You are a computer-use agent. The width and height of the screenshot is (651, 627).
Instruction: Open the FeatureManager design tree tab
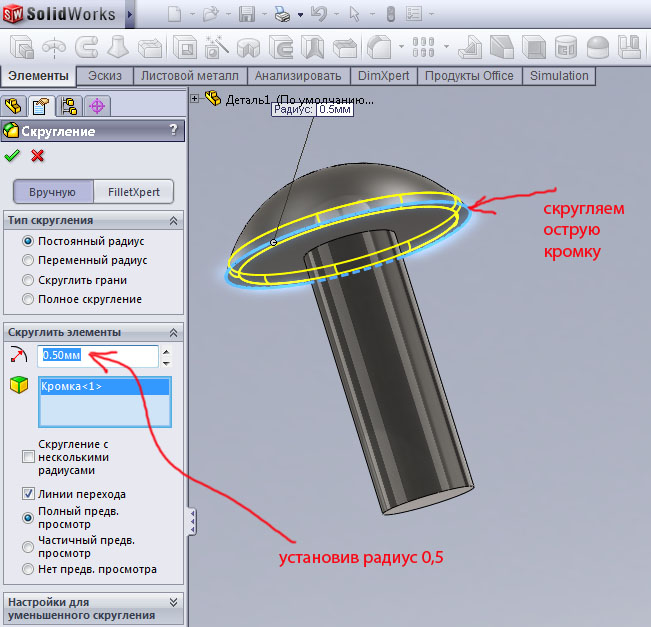click(x=14, y=106)
